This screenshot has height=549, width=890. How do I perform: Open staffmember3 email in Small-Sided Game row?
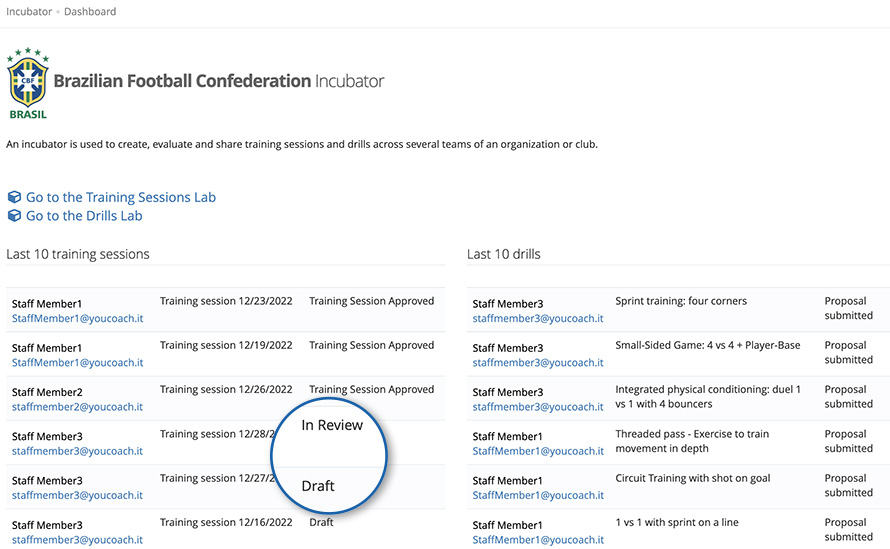tap(538, 363)
